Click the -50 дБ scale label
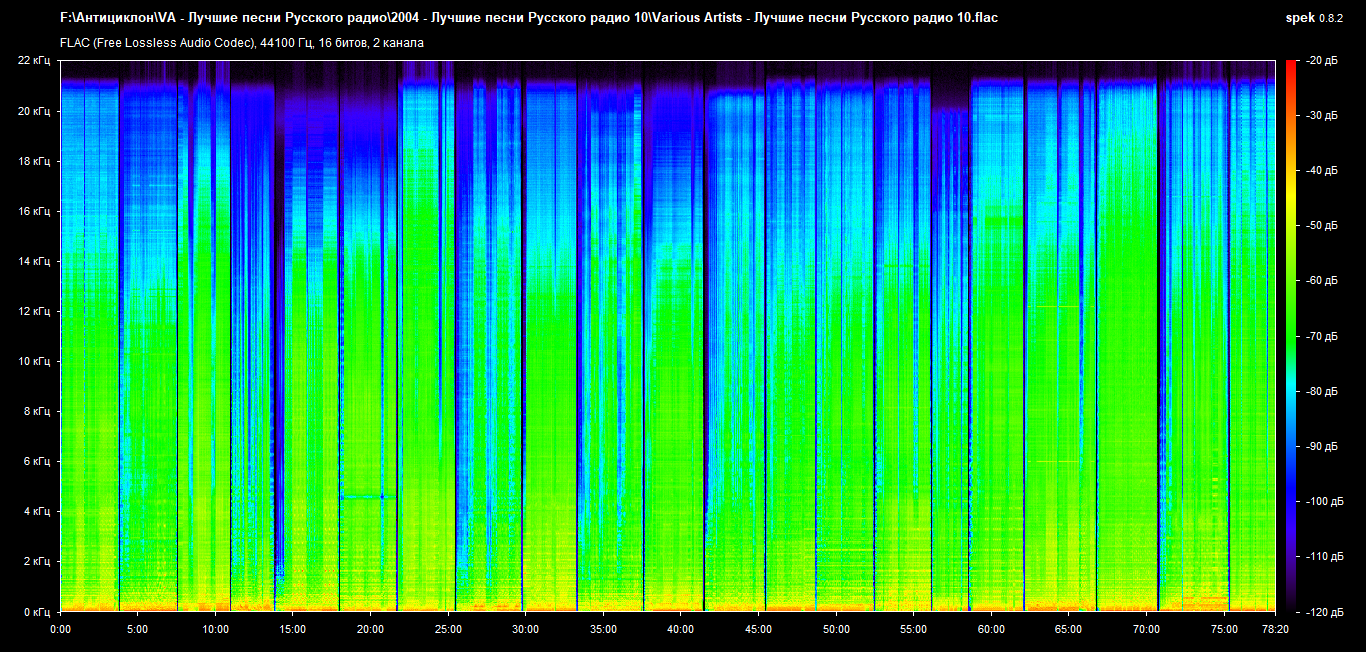Screen dimensions: 1366x652 [1322, 226]
